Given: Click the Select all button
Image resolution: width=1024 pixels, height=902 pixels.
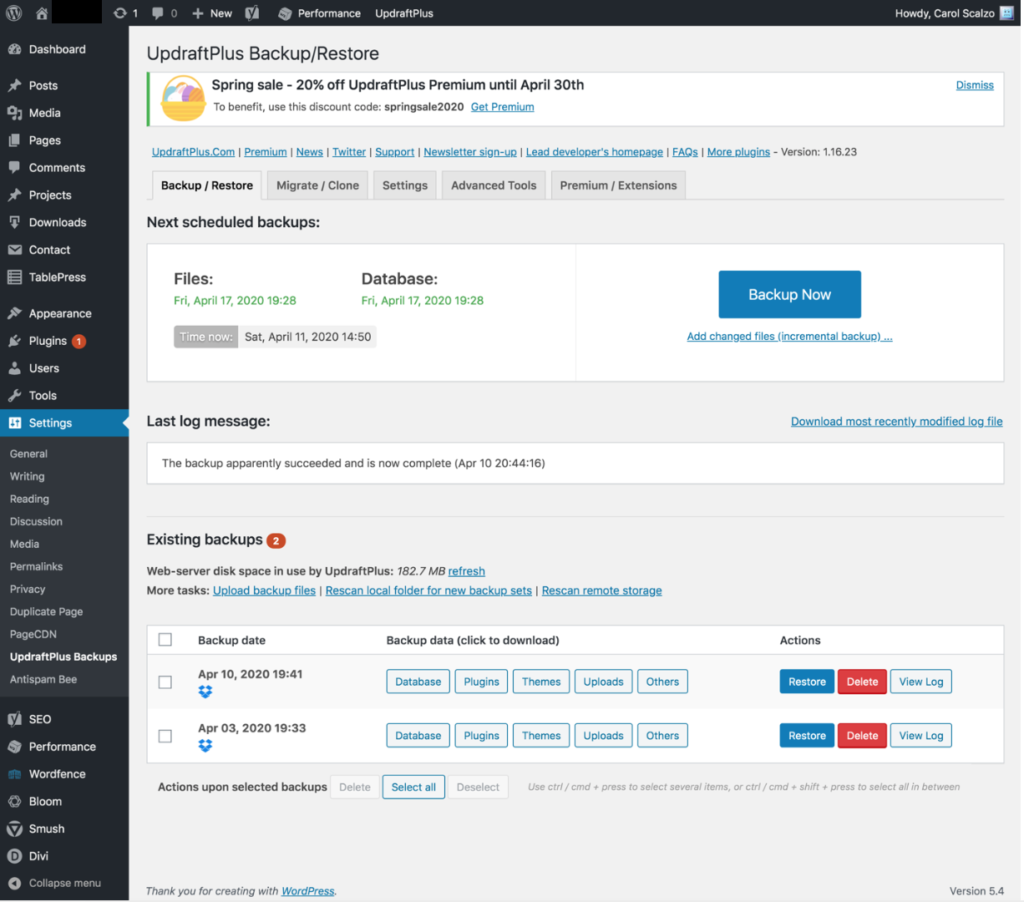Looking at the screenshot, I should point(413,787).
